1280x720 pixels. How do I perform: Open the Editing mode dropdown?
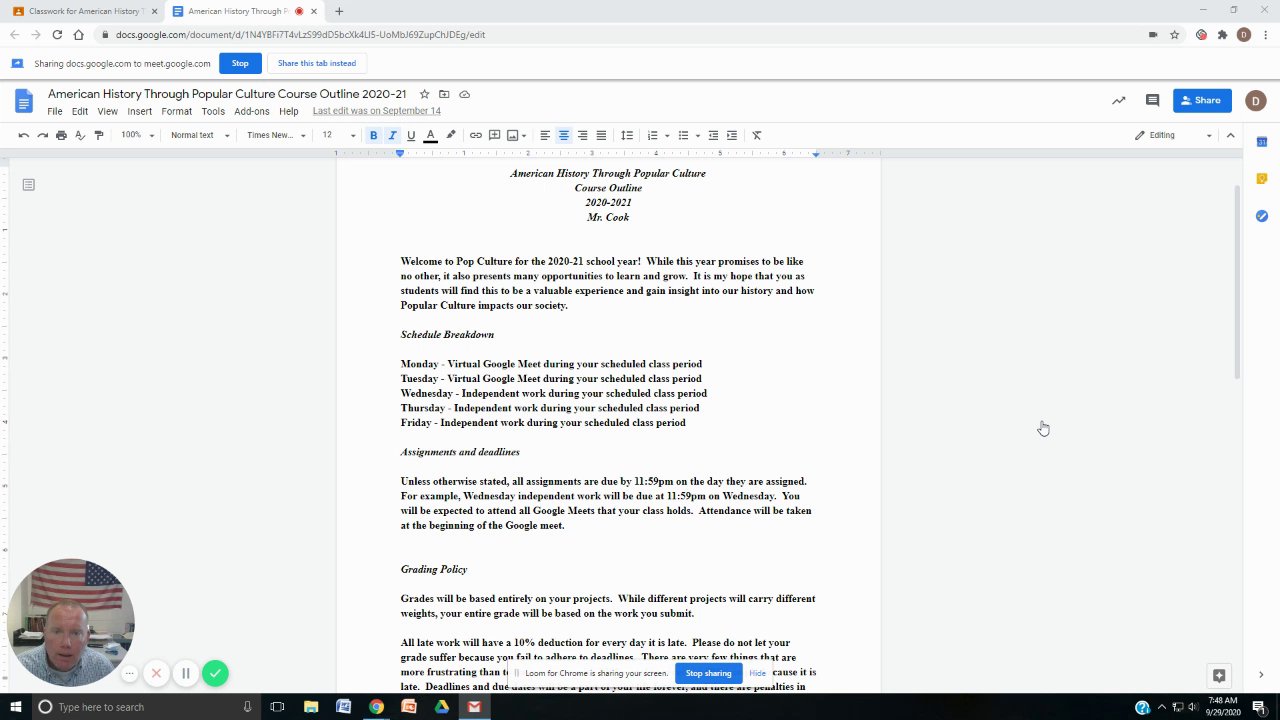click(1173, 135)
